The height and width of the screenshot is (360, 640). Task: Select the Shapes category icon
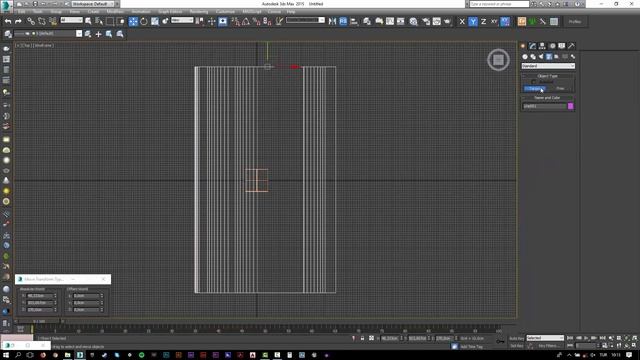click(x=533, y=56)
